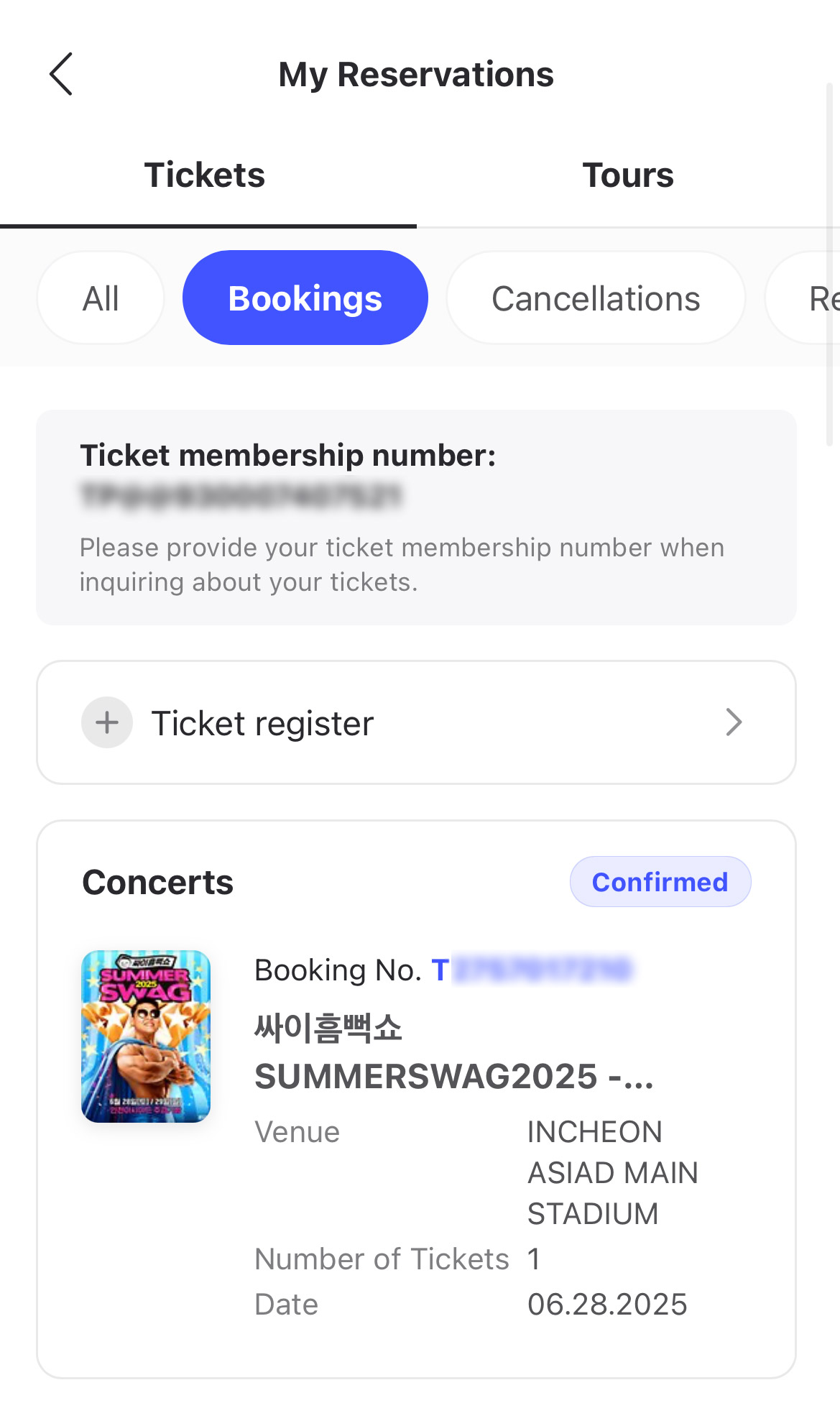Show the Cancellations filter list

(596, 298)
